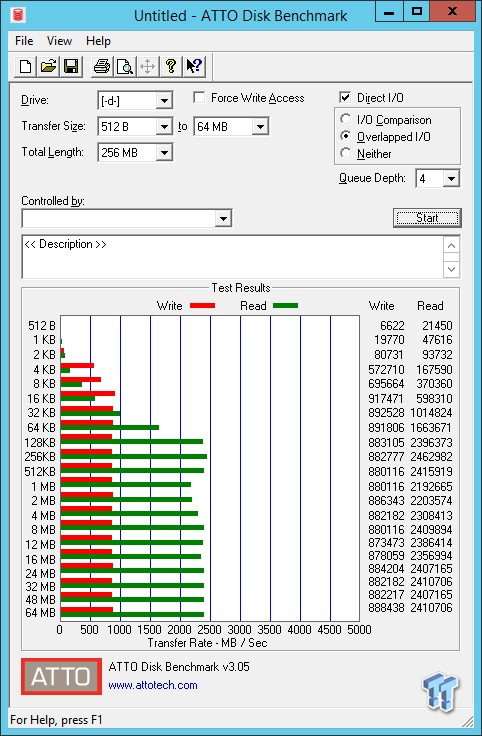The width and height of the screenshot is (482, 736).
Task: Open the Controlled by dropdown
Action: [223, 219]
